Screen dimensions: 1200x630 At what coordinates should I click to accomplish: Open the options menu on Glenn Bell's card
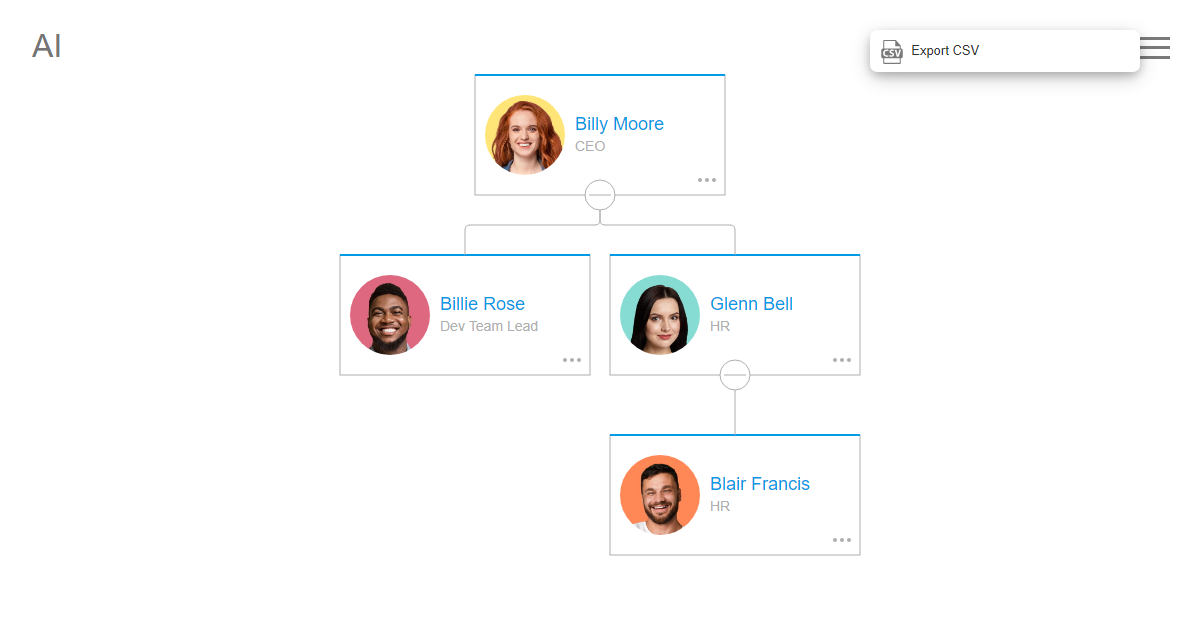click(842, 359)
